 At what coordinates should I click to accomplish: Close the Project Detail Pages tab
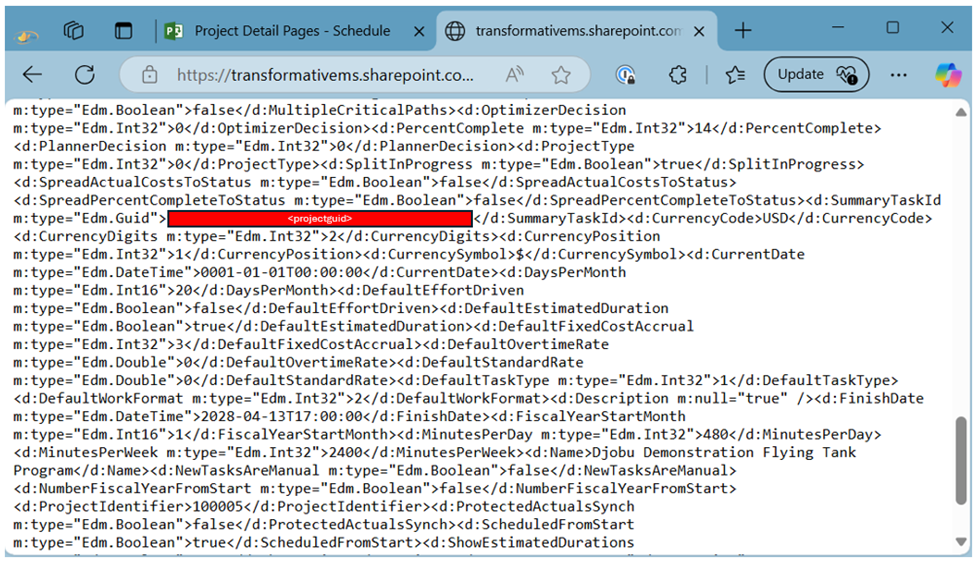tap(419, 31)
